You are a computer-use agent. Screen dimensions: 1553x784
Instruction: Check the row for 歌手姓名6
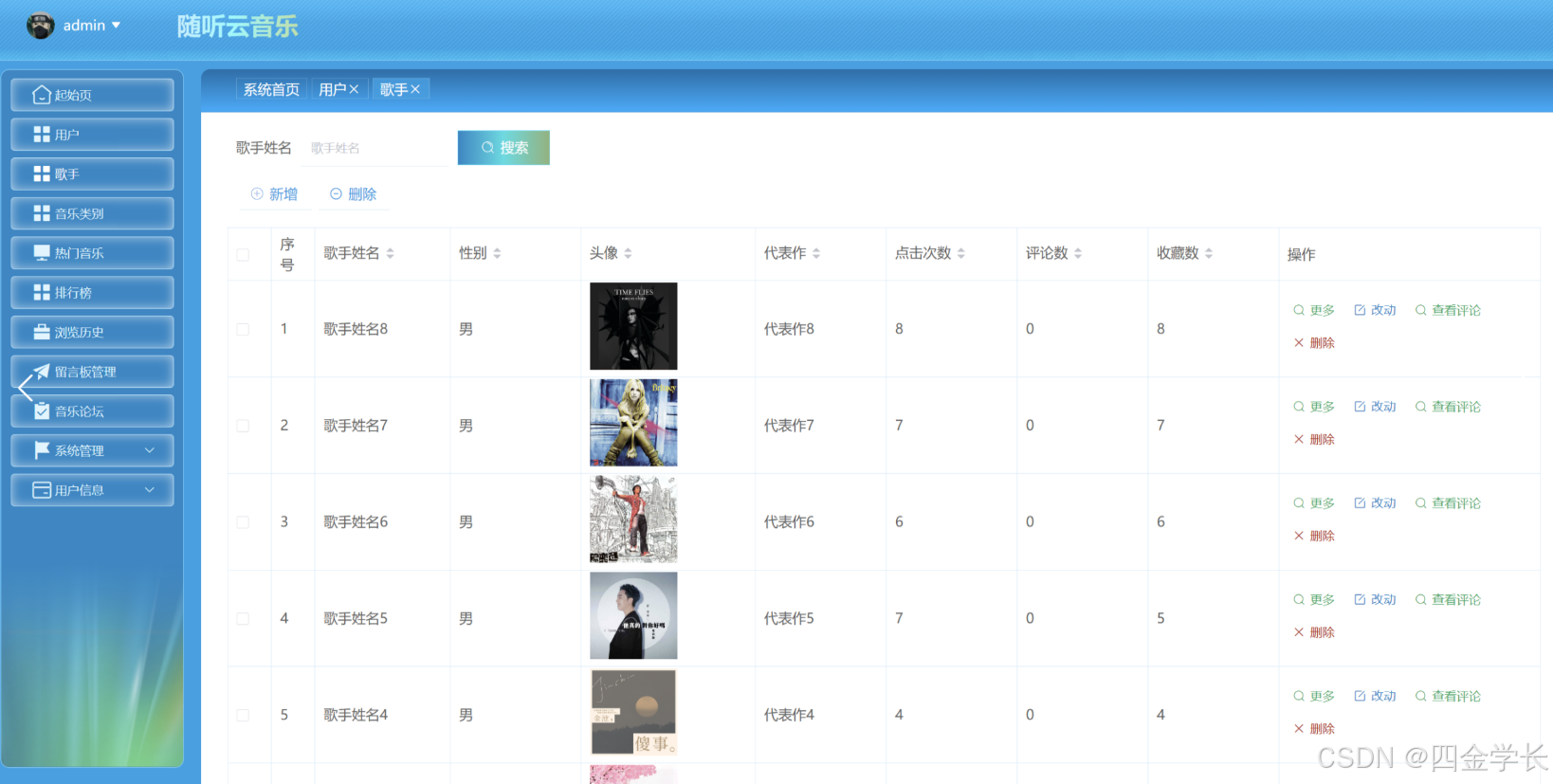point(243,522)
